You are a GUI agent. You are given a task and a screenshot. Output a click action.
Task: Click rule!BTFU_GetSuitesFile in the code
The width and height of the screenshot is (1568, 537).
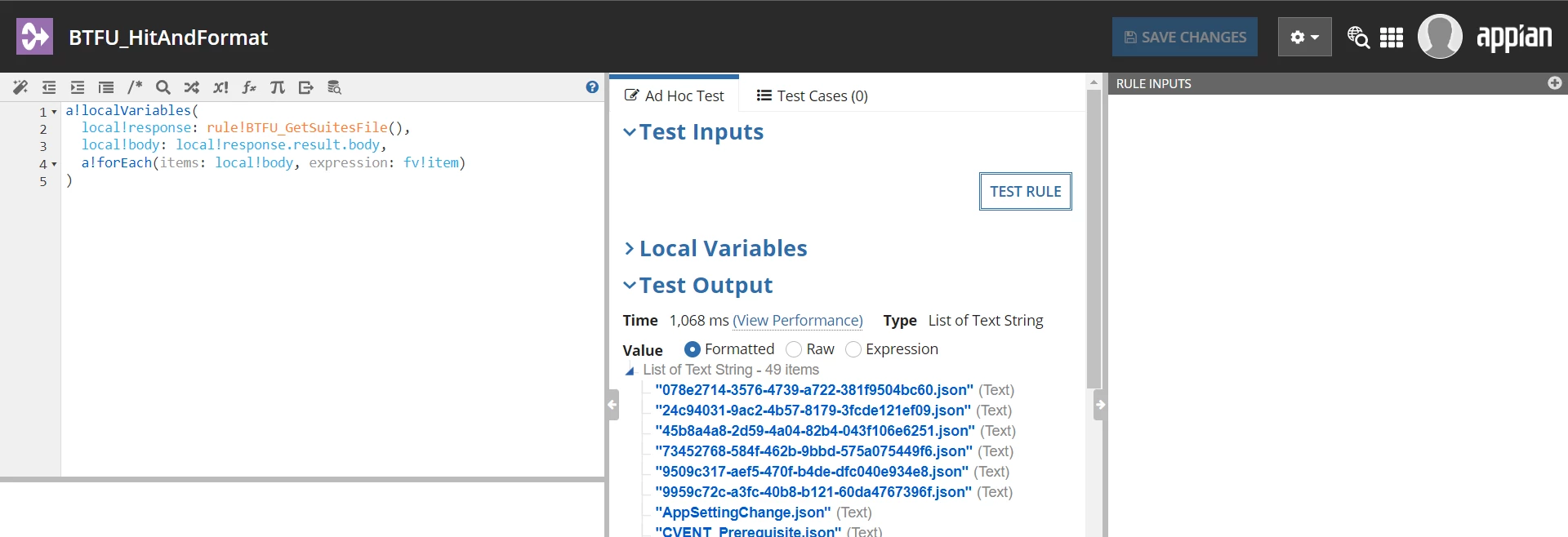click(297, 127)
